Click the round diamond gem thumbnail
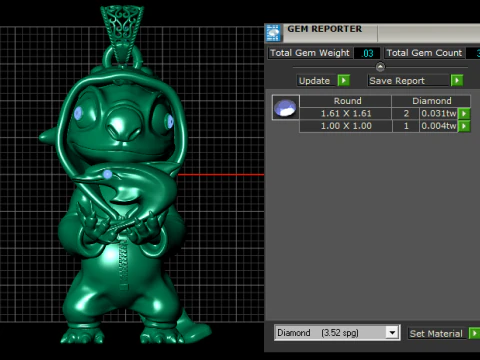This screenshot has width=480, height=360. click(x=285, y=108)
